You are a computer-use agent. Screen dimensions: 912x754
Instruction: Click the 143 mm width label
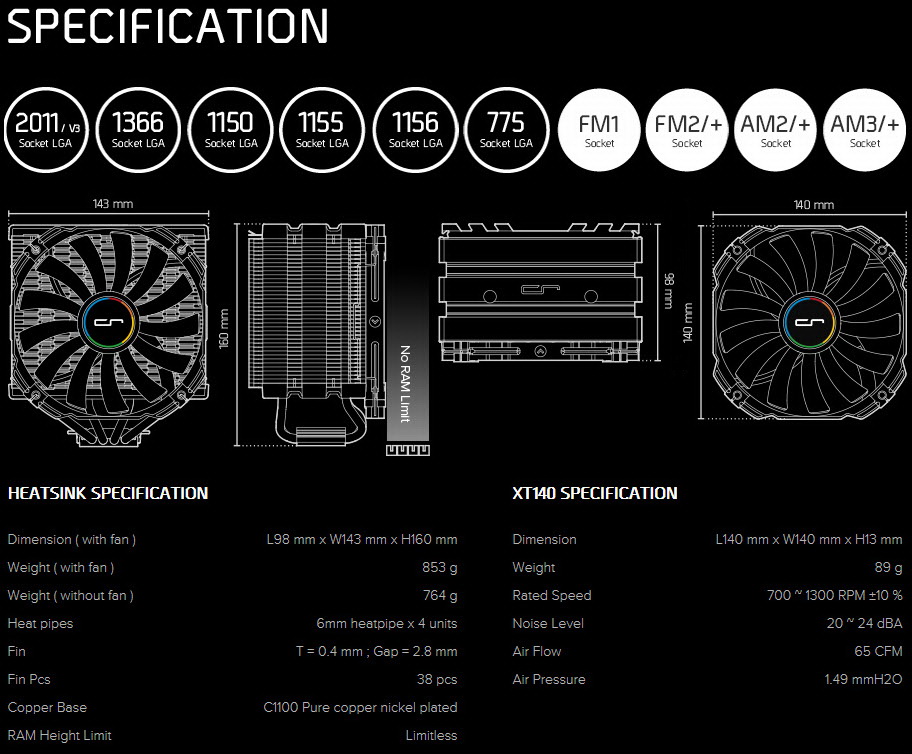point(113,204)
